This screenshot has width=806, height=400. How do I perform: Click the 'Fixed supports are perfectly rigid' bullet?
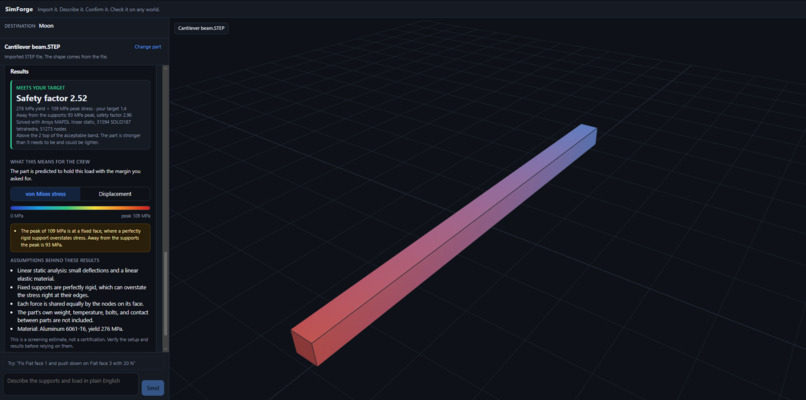[80, 291]
